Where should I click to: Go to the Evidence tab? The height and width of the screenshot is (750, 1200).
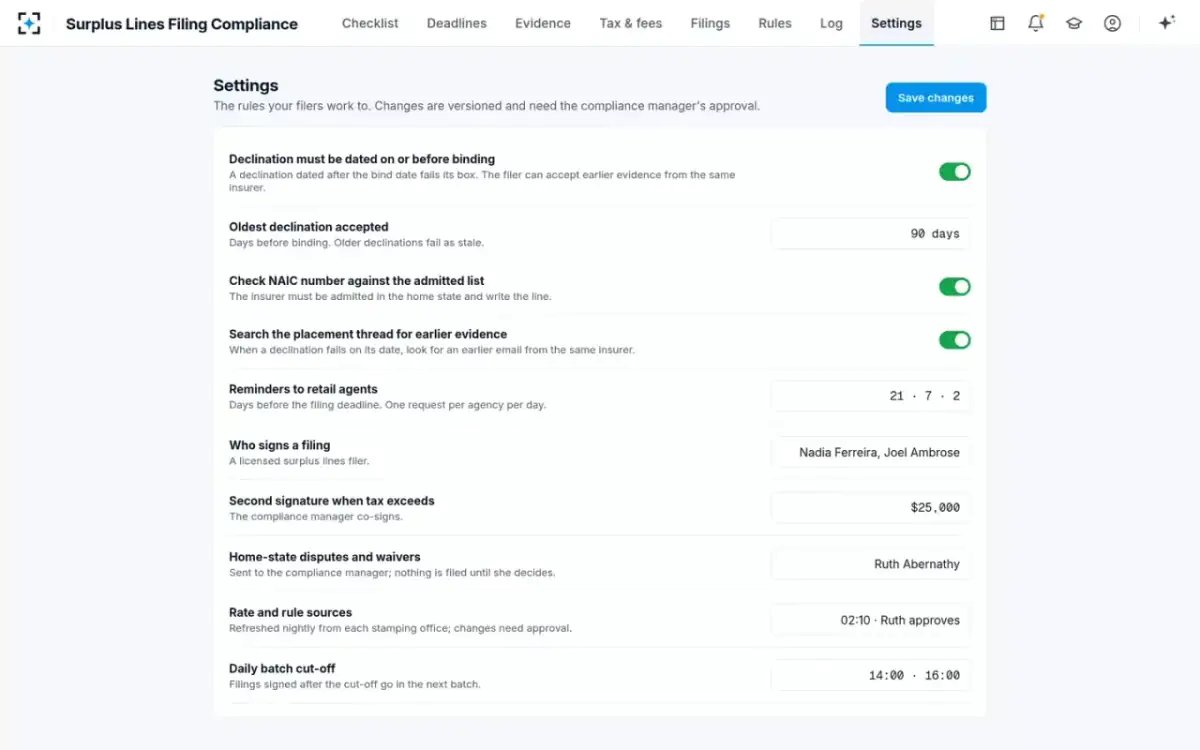[x=543, y=23]
